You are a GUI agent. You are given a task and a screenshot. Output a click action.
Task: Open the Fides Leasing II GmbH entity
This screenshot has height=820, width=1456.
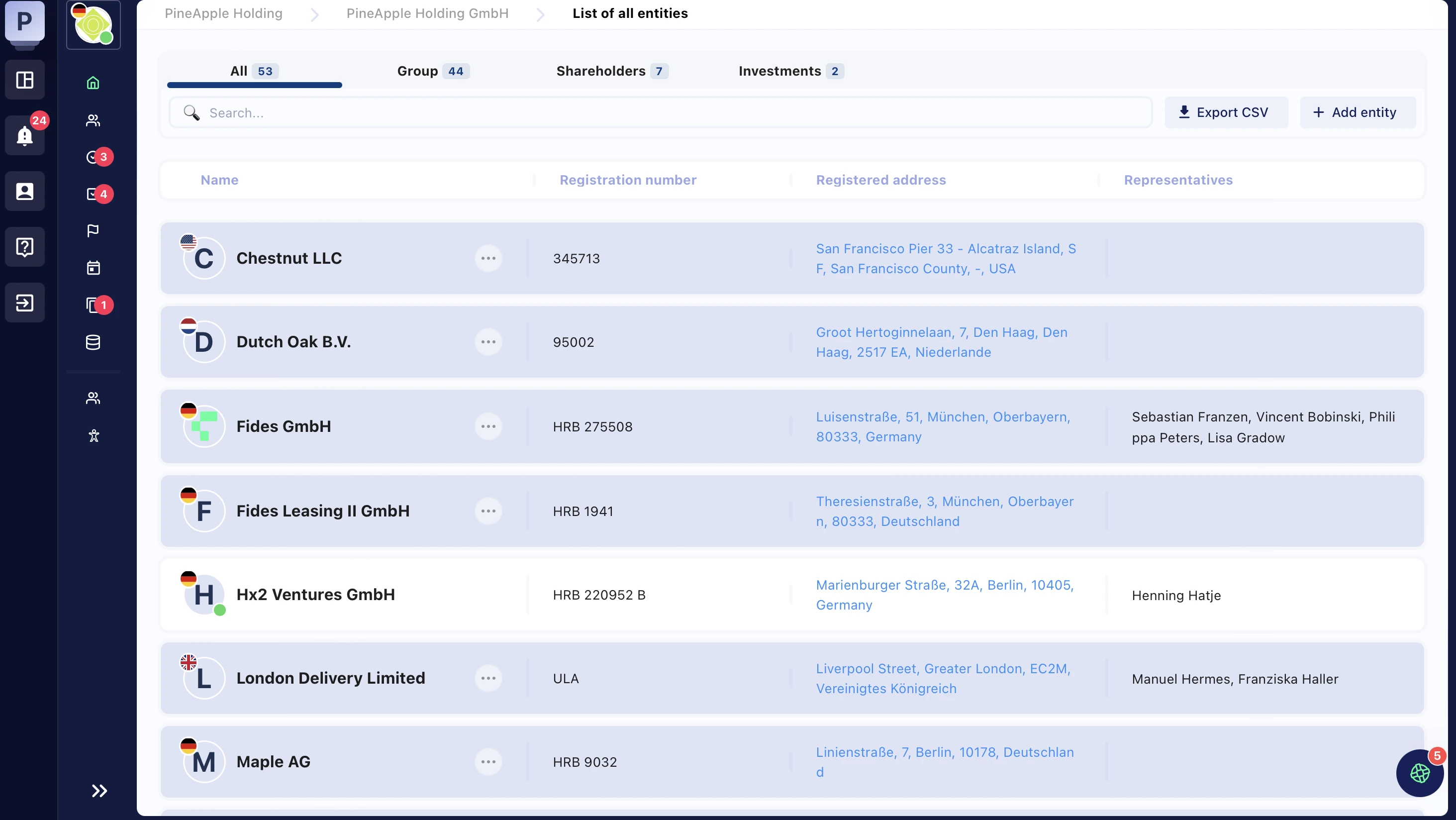coord(323,511)
